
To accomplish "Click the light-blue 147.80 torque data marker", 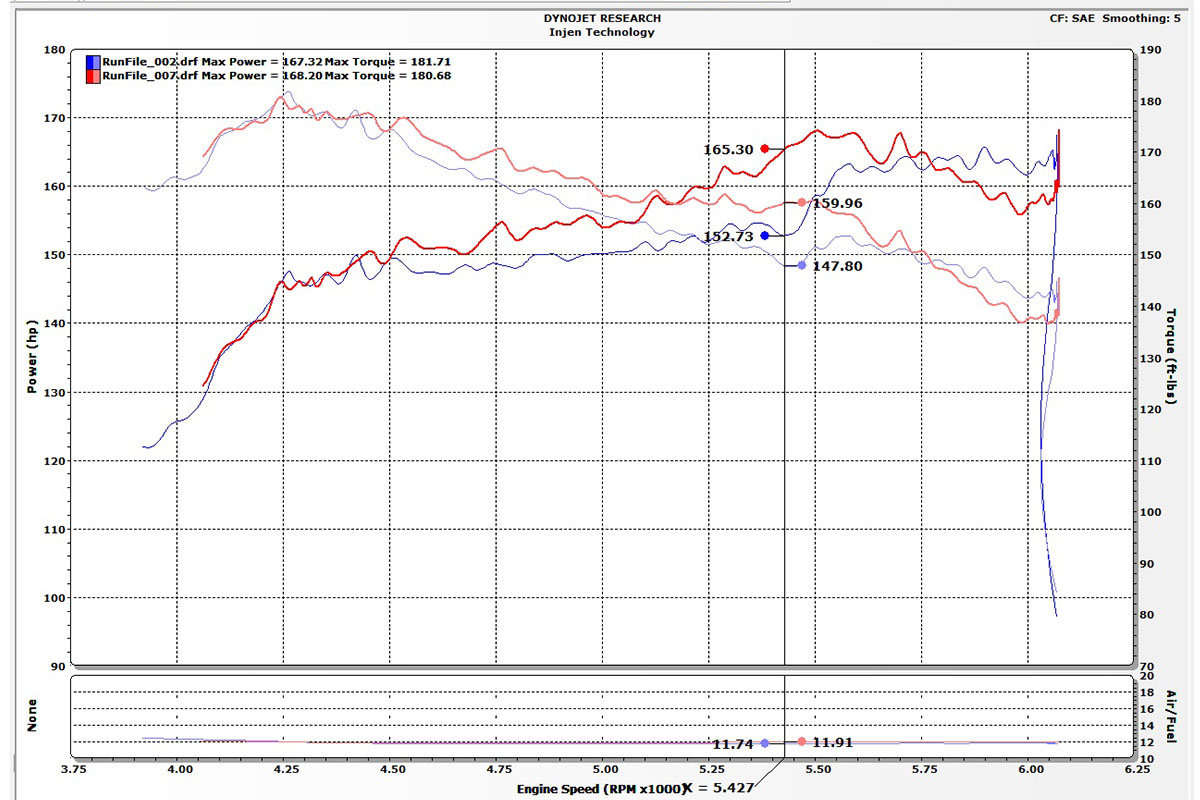I will pos(802,266).
